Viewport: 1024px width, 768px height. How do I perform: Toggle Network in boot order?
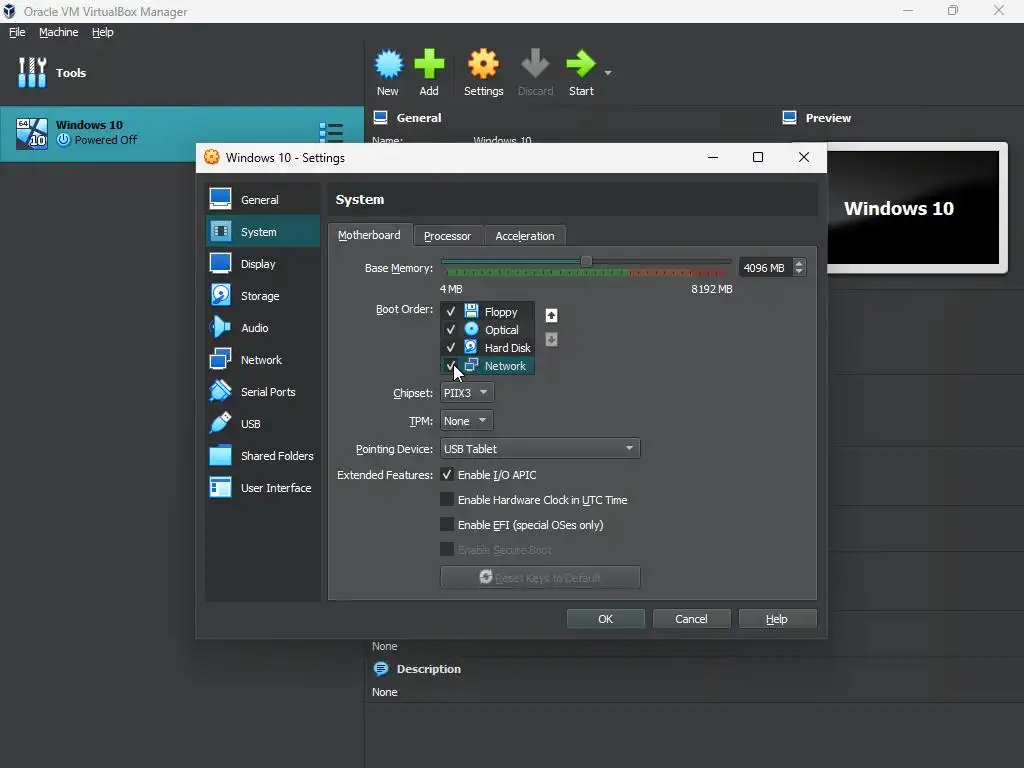click(450, 365)
